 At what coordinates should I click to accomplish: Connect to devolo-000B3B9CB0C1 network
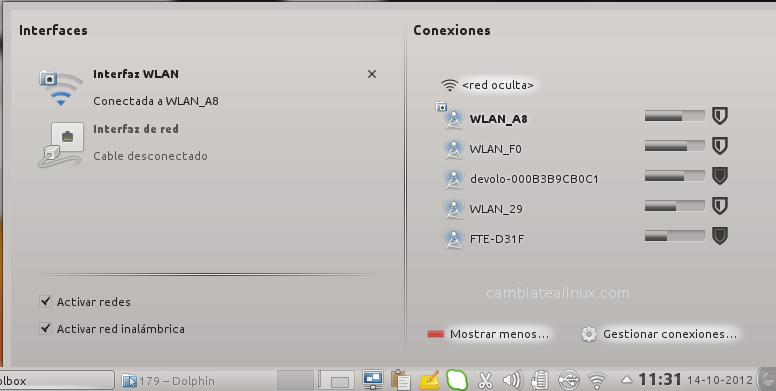click(534, 179)
